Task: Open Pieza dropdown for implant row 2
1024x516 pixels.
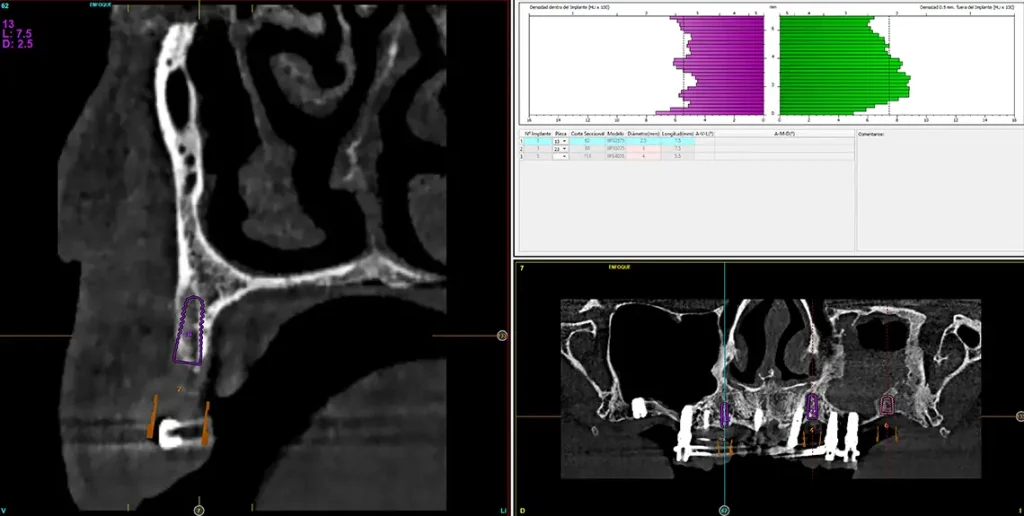Action: click(565, 149)
